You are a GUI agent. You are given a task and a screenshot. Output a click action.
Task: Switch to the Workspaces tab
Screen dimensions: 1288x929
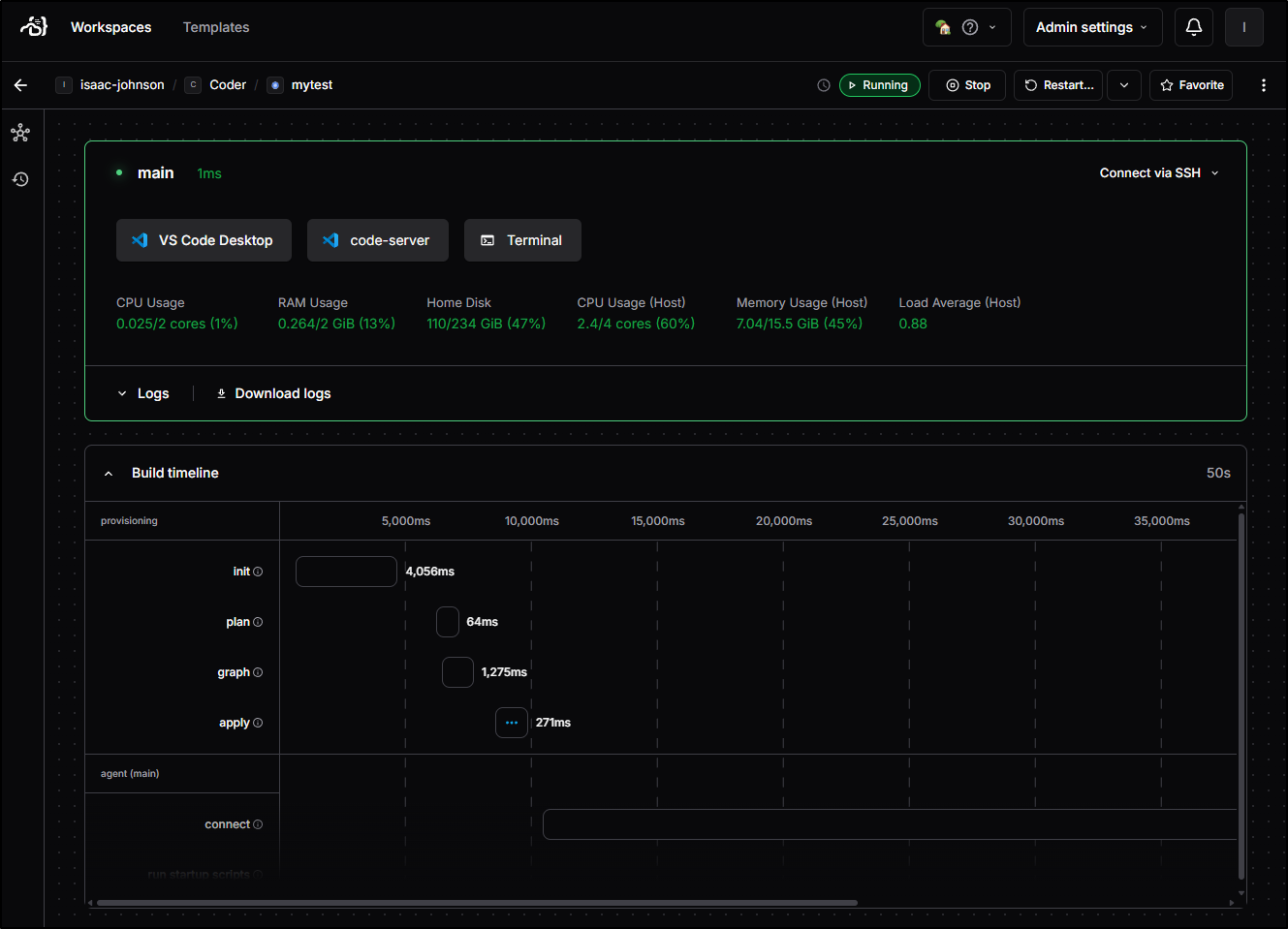click(x=110, y=27)
